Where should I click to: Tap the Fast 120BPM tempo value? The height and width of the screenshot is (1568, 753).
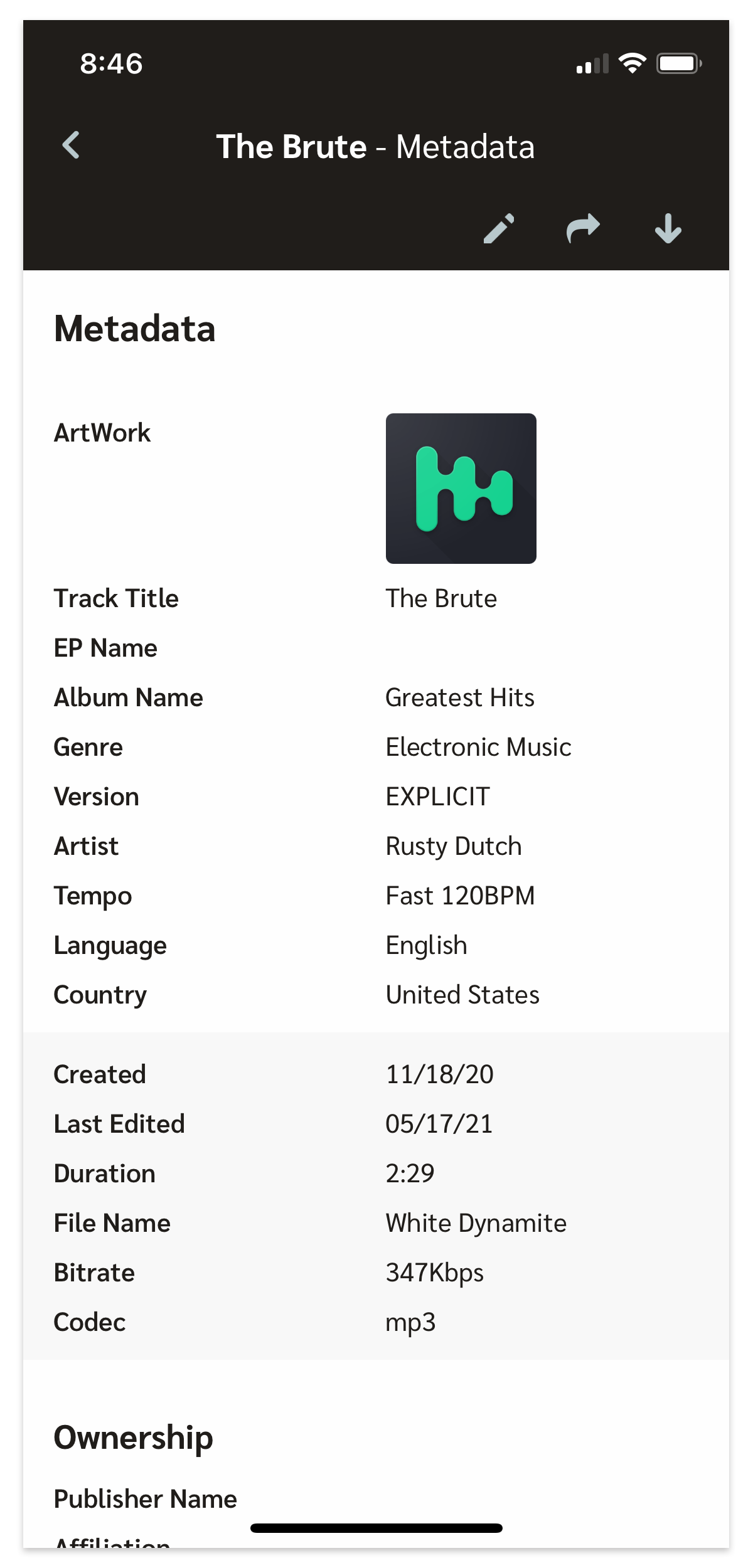pos(460,896)
